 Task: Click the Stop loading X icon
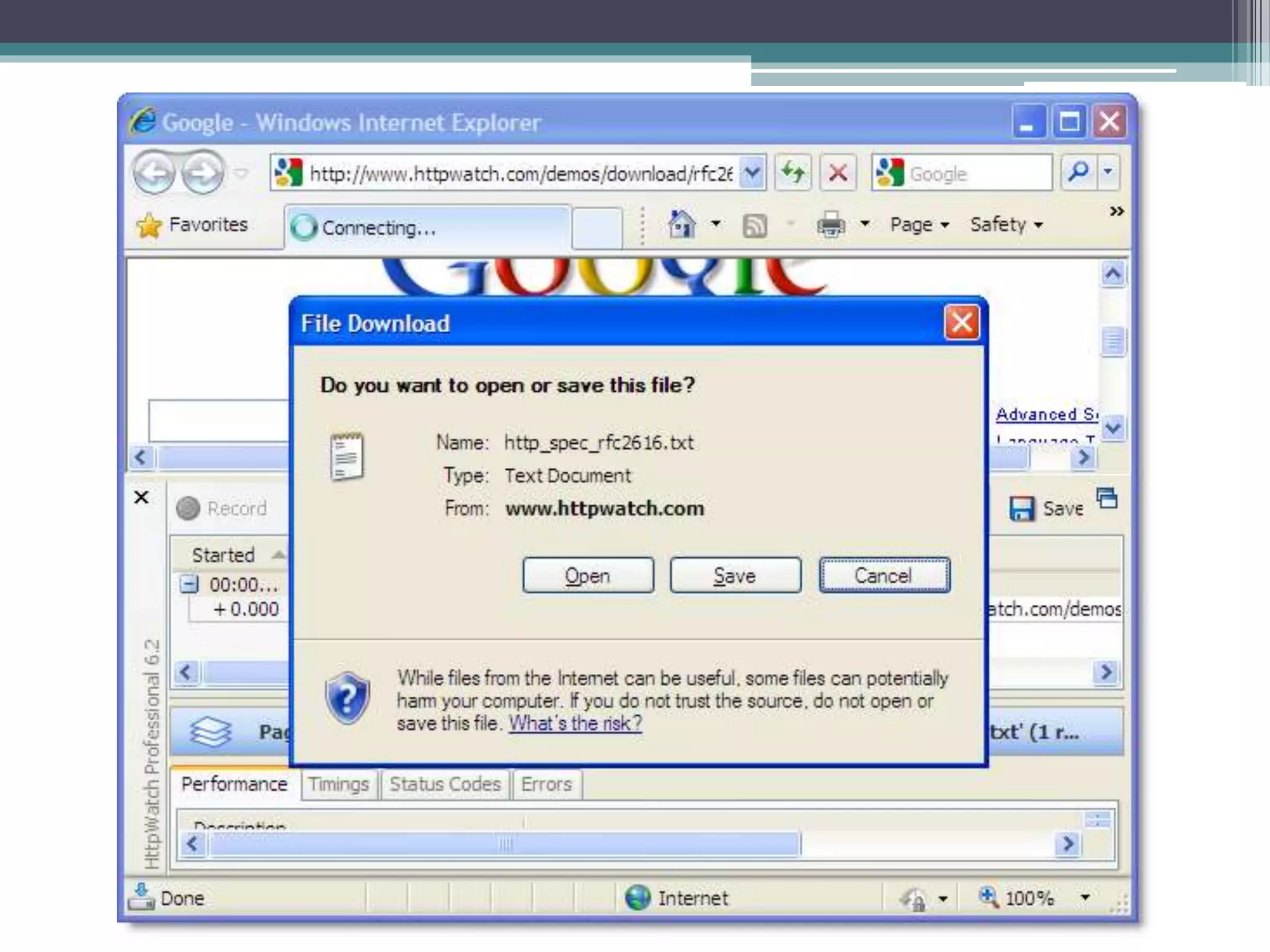coord(838,173)
